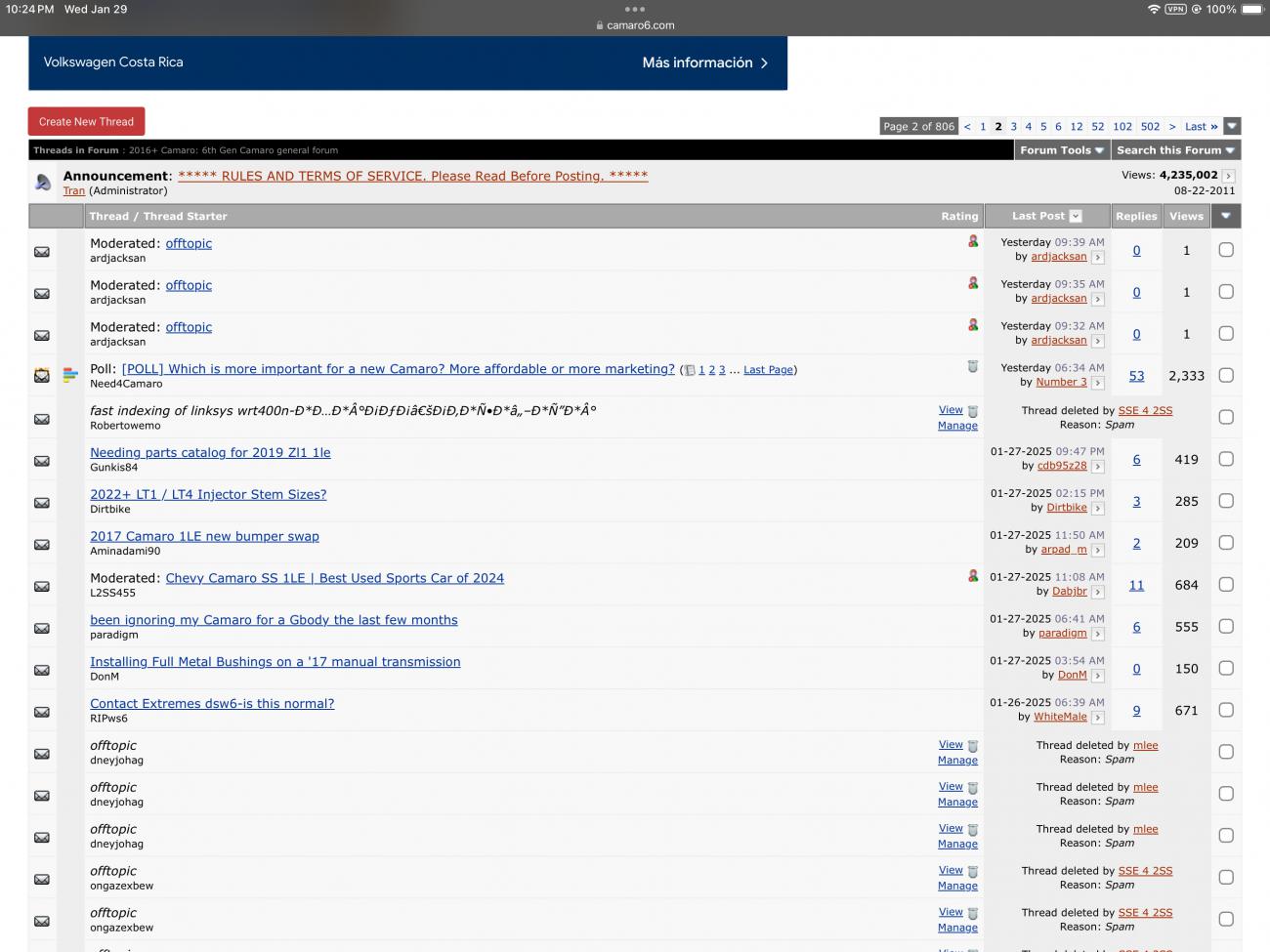Click the announcement speaker icon next to RULES thread
Image resolution: width=1270 pixels, height=952 pixels.
41,182
